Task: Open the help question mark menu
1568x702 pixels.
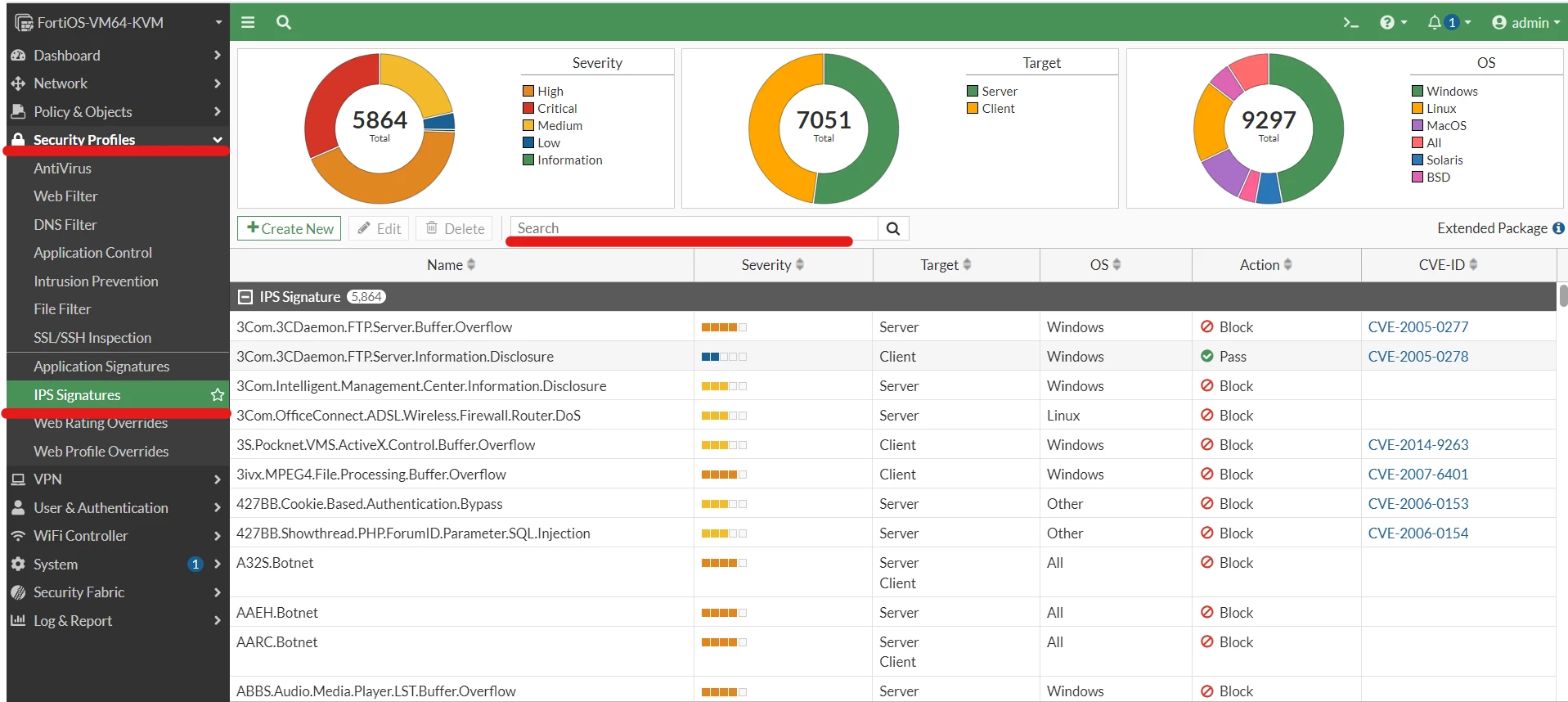Action: pyautogui.click(x=1393, y=23)
